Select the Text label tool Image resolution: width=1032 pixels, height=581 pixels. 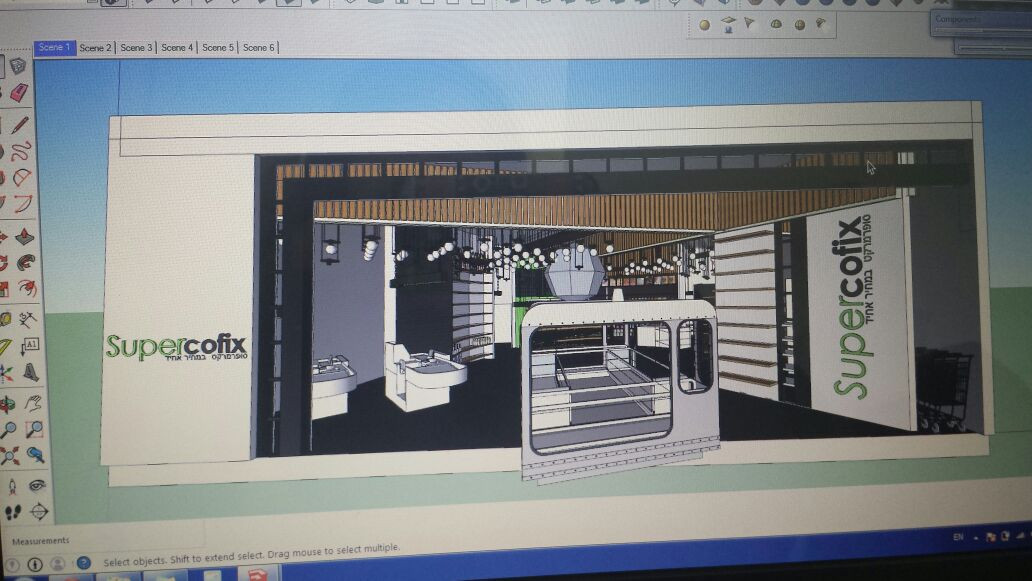click(30, 345)
